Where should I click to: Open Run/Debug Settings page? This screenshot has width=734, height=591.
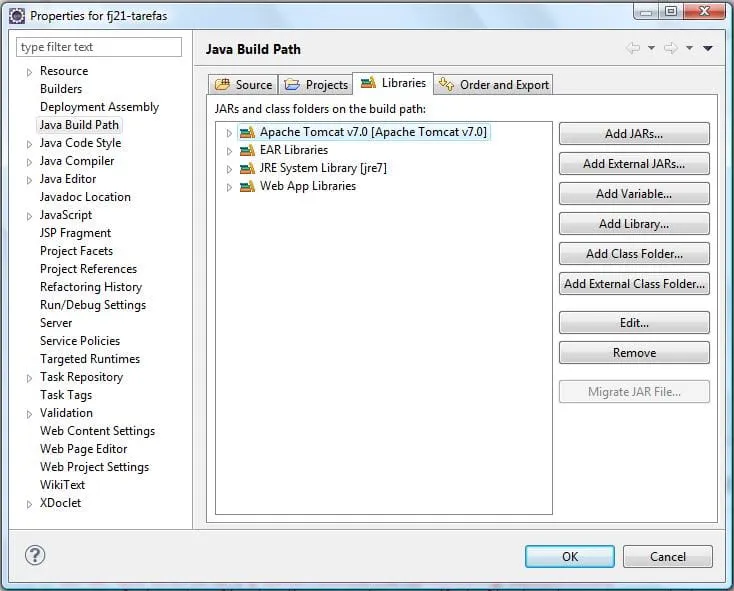coord(93,305)
